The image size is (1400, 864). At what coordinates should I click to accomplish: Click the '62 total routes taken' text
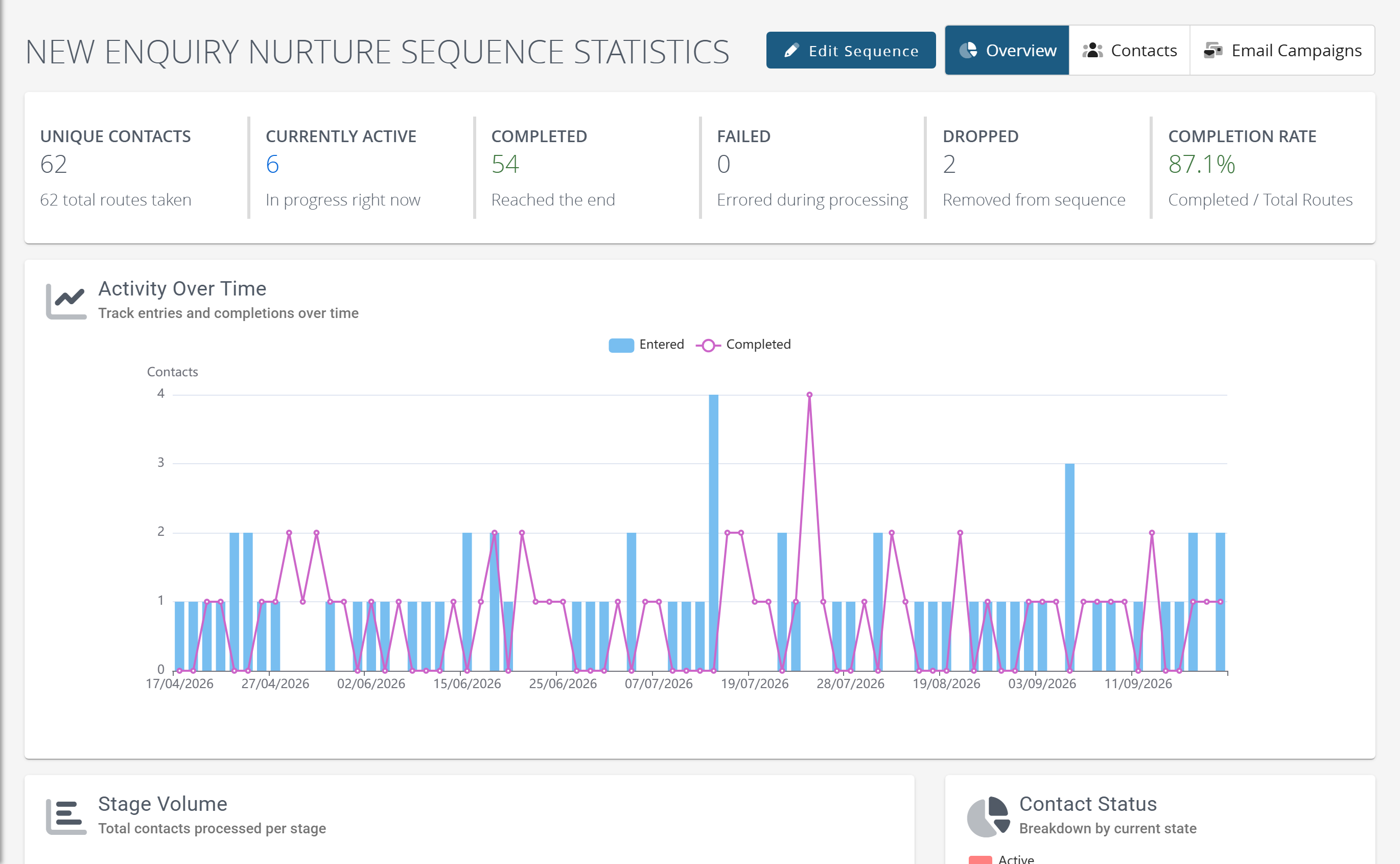click(x=116, y=200)
